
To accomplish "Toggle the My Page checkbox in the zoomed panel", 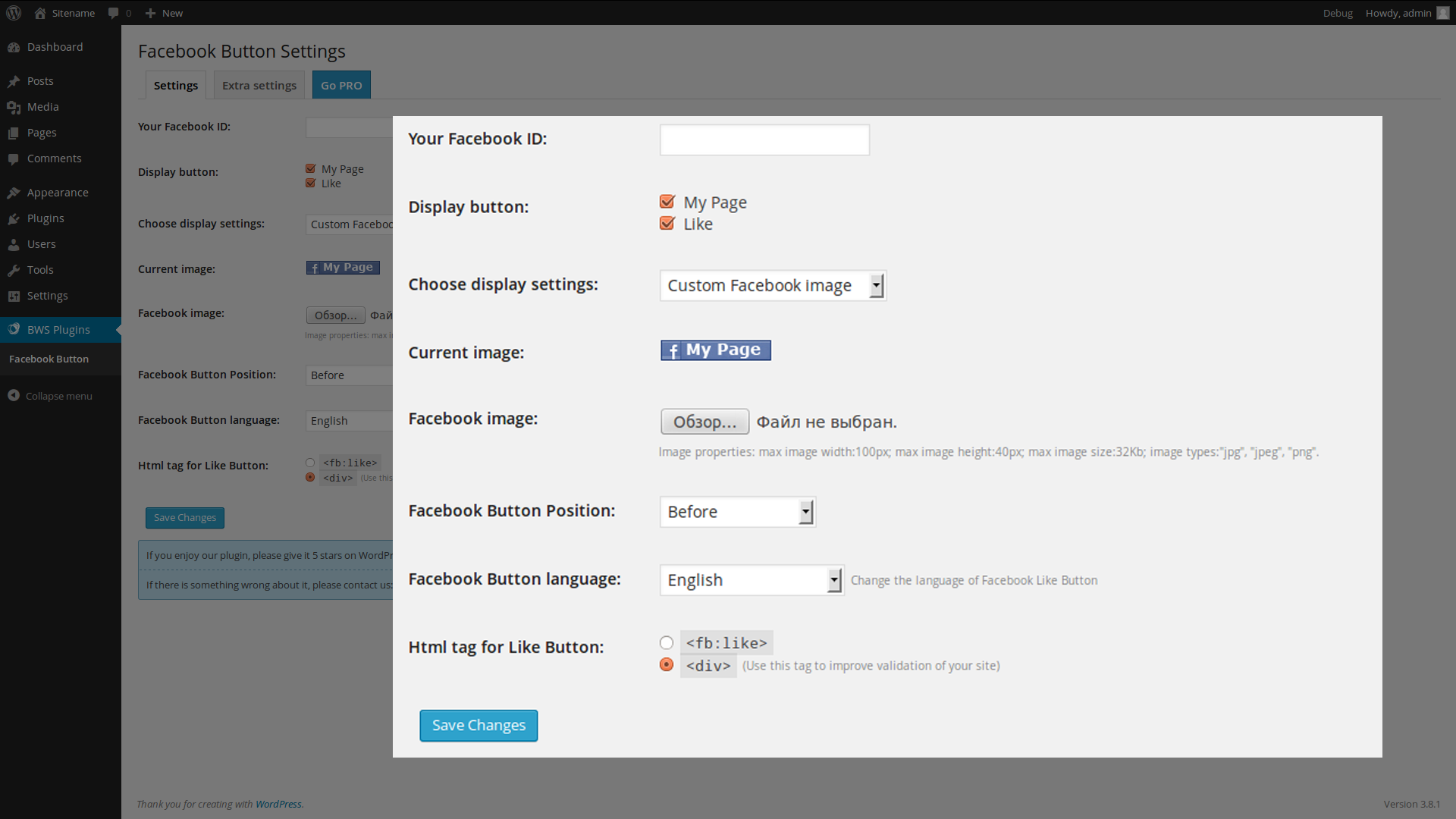I will (x=667, y=202).
